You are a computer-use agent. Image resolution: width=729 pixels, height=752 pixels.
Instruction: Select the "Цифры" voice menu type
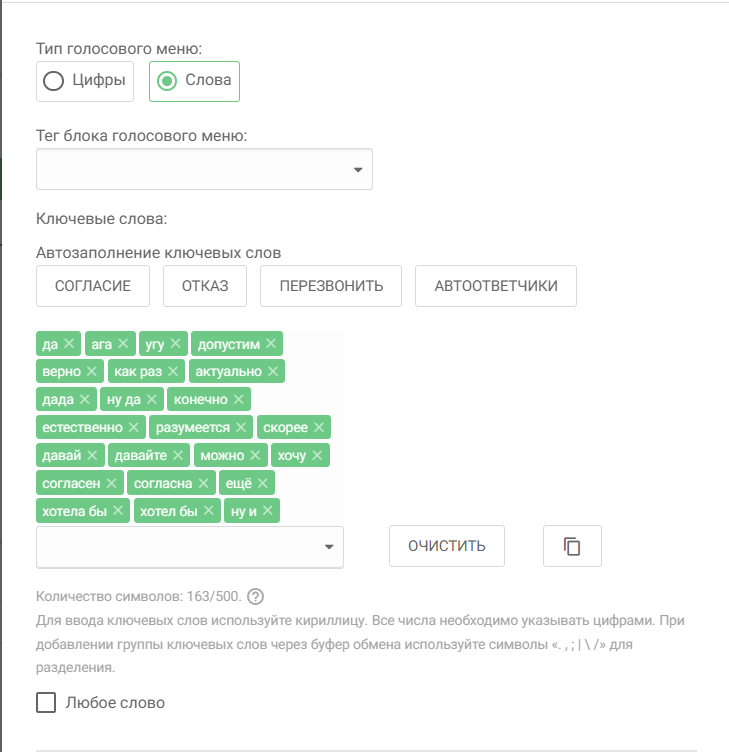(54, 81)
